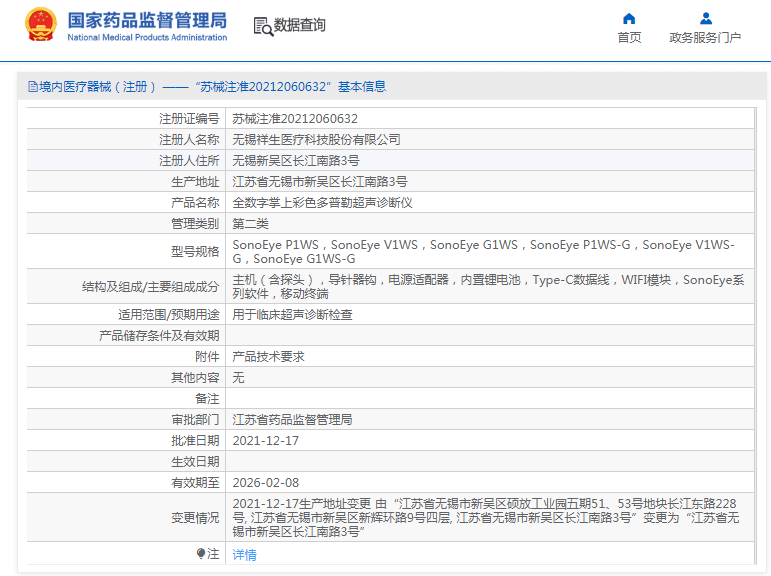Click the 变更情况 row label
Viewport: 771px width, 576px height.
[195, 518]
